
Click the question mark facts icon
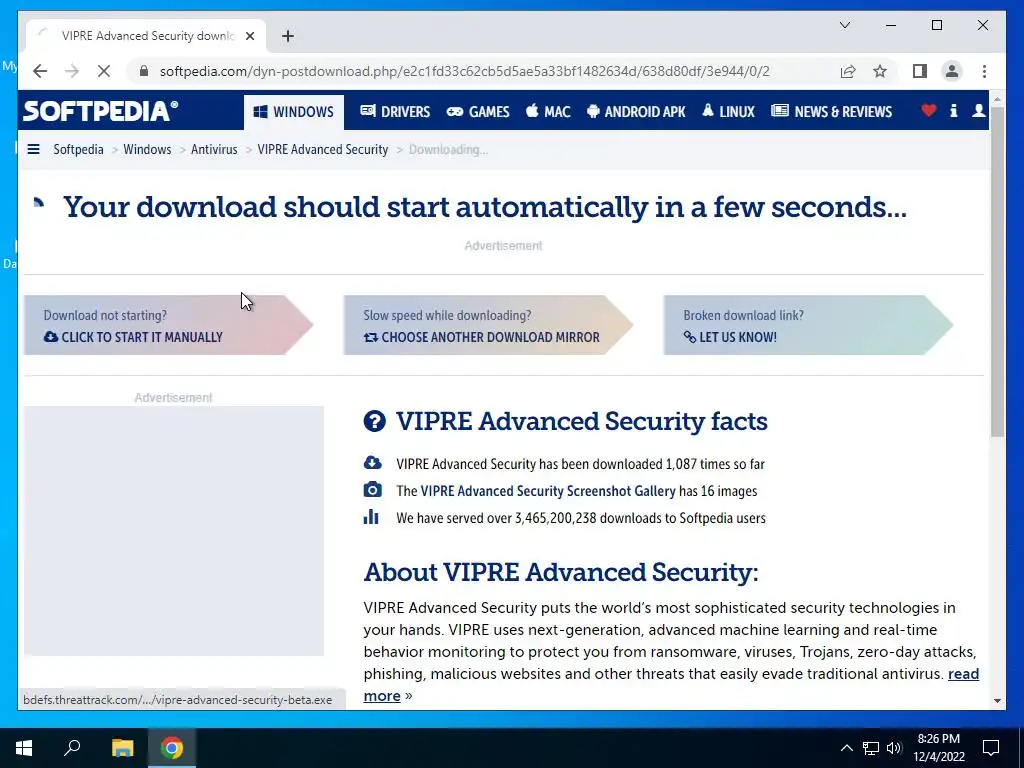[x=374, y=421]
